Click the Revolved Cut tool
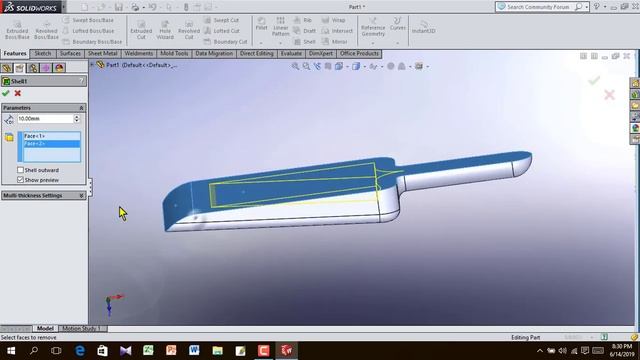 click(x=189, y=30)
